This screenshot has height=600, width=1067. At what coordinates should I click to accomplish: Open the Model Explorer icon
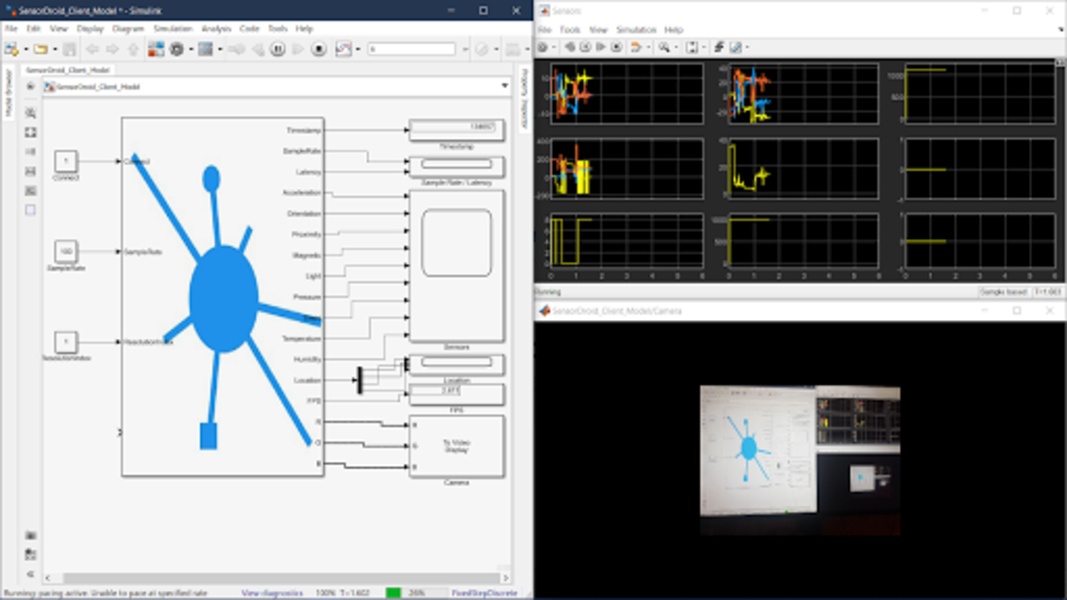pyautogui.click(x=206, y=49)
